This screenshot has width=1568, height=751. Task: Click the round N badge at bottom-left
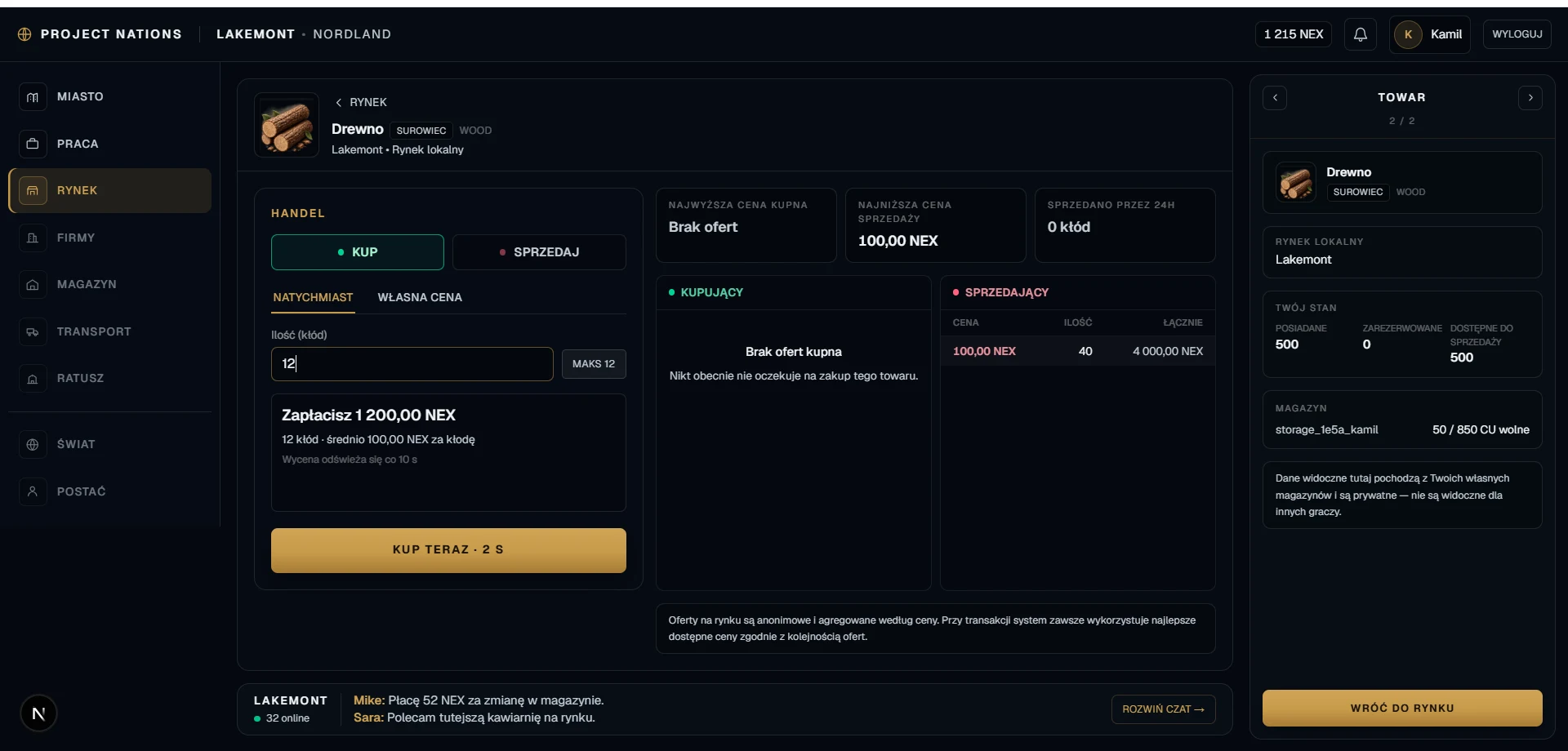(38, 713)
